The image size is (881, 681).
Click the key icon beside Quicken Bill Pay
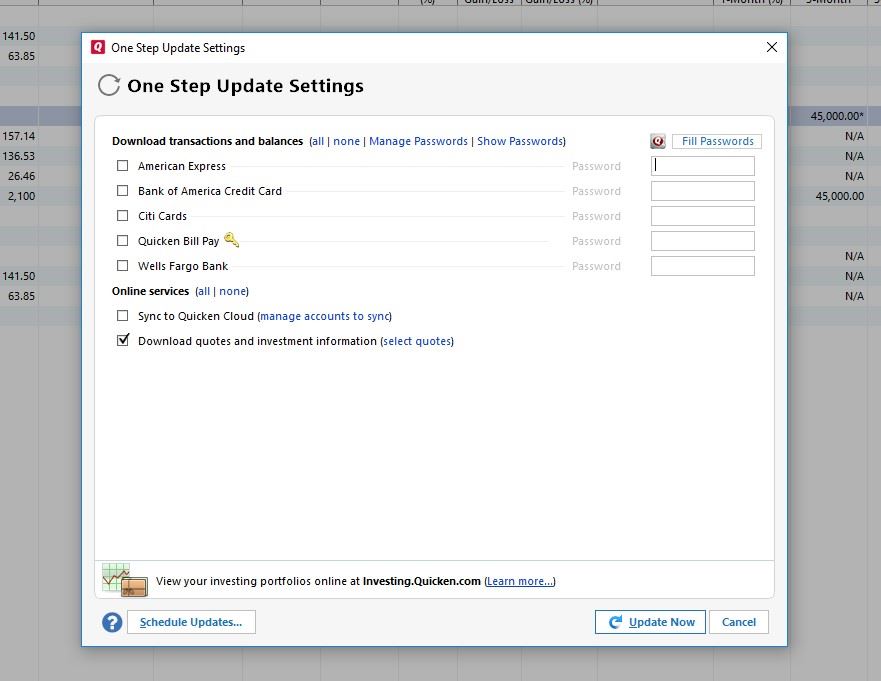pyautogui.click(x=231, y=240)
